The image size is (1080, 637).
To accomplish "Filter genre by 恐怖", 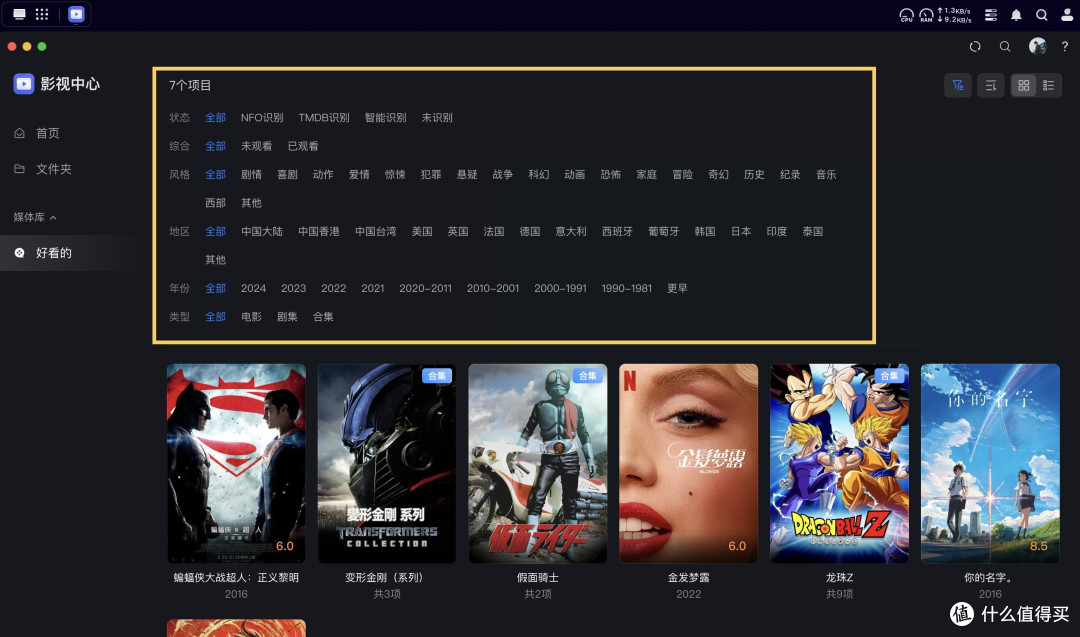I will 610,175.
